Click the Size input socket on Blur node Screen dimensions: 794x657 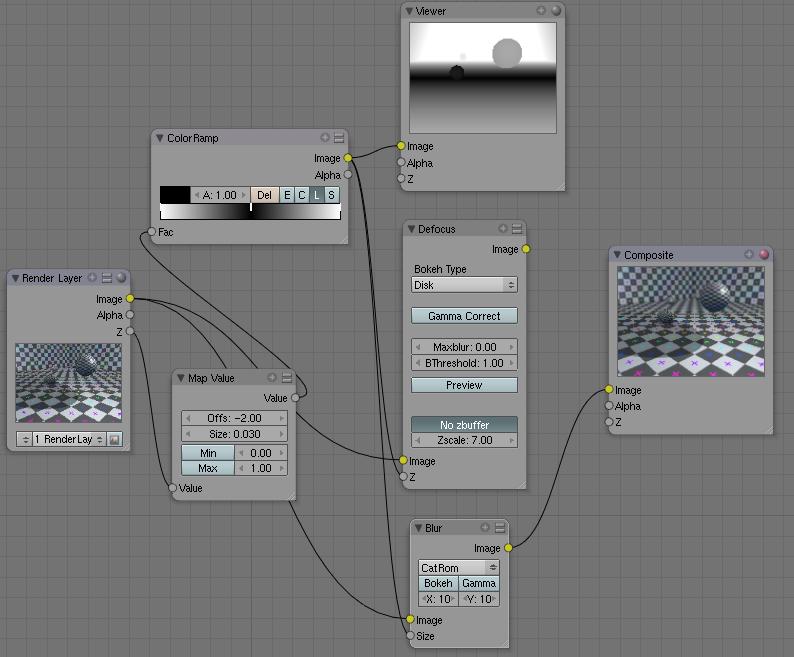click(410, 635)
